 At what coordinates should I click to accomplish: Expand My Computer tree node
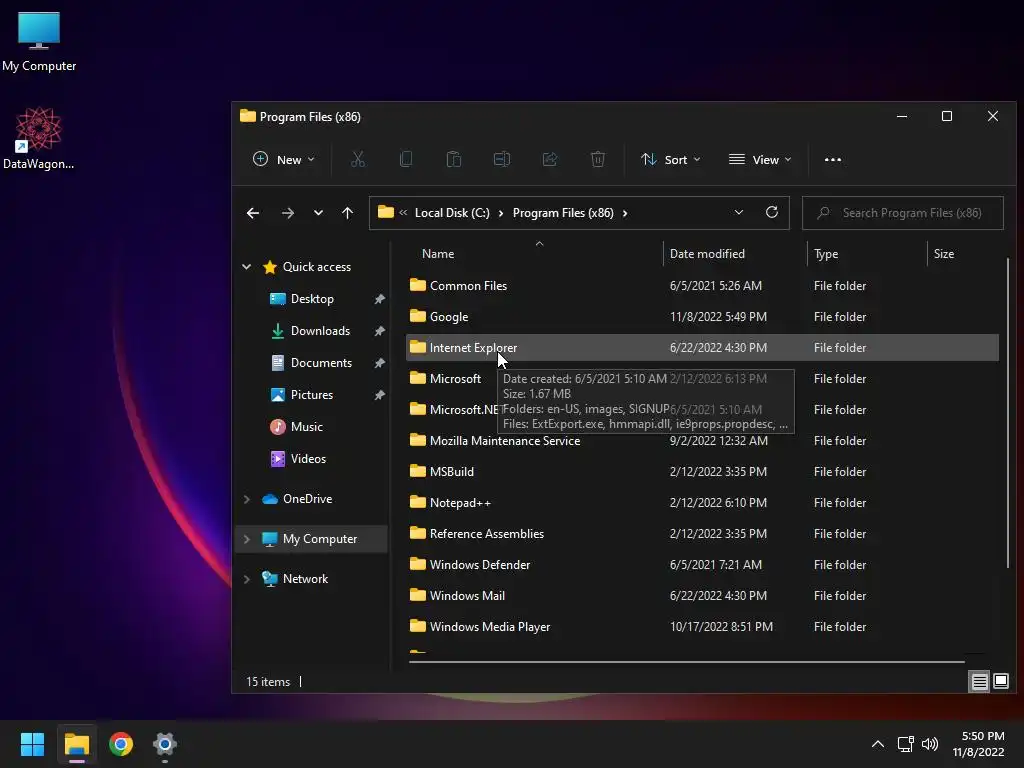(247, 539)
